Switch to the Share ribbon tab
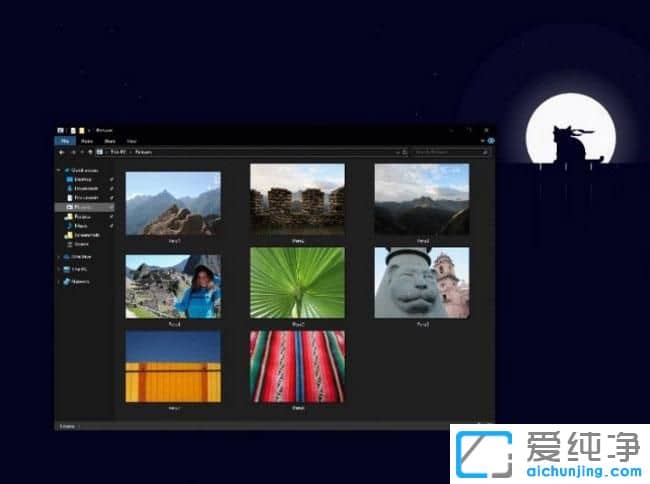Viewport: 650px width, 484px height. tap(110, 141)
